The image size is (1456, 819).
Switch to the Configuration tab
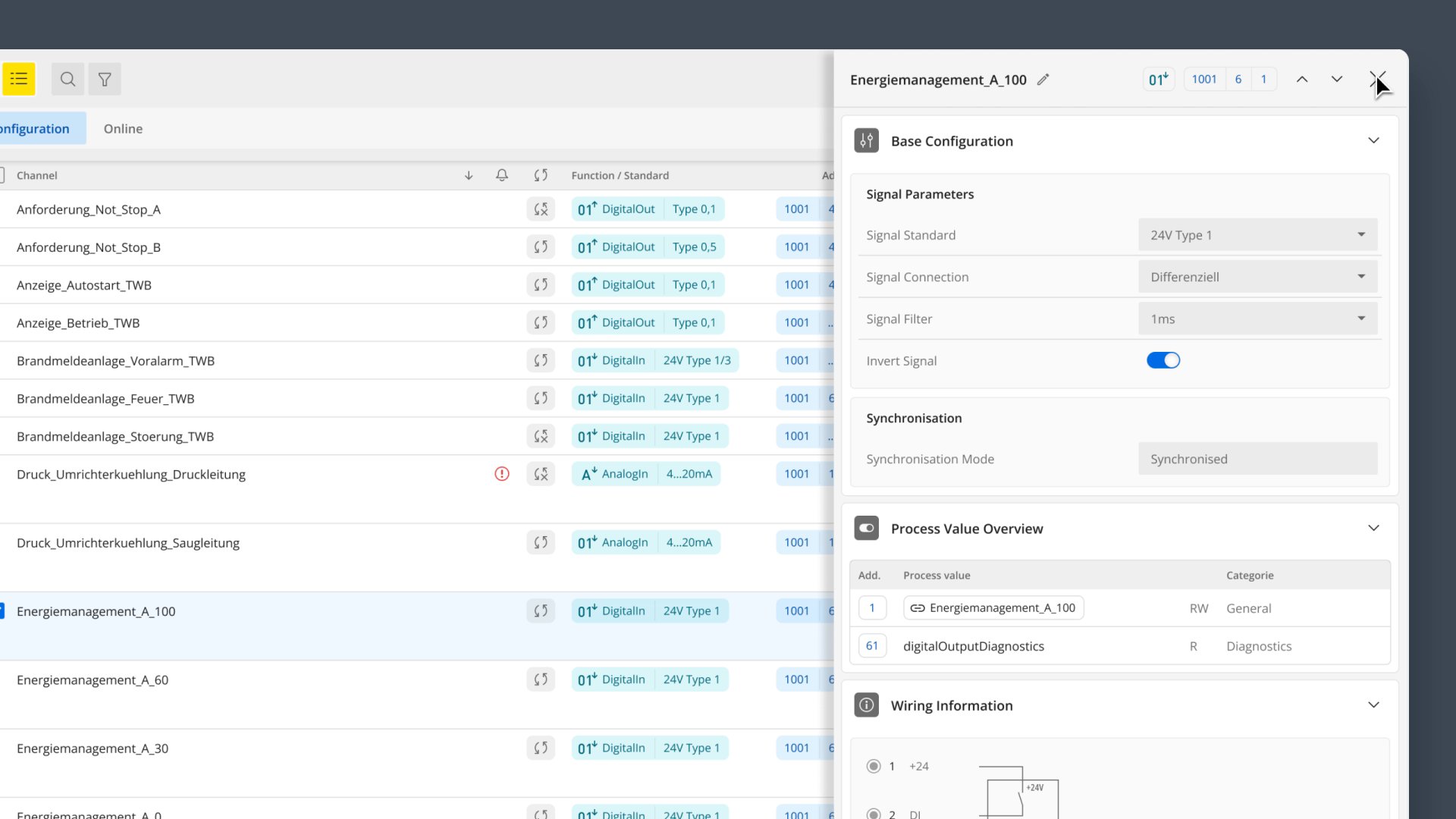pos(36,129)
